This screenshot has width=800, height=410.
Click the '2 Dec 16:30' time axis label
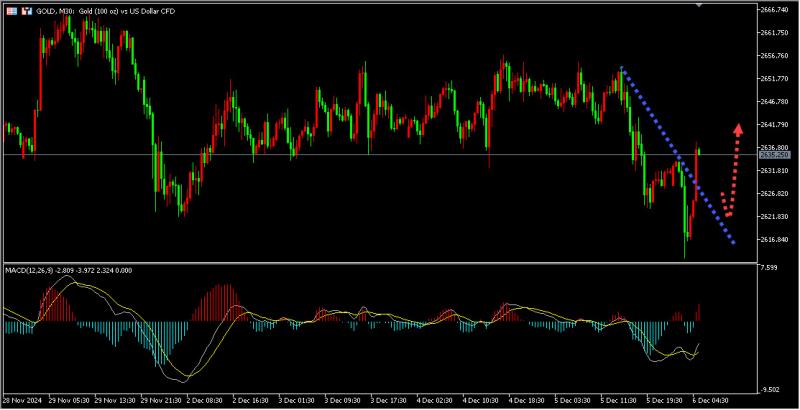point(252,401)
